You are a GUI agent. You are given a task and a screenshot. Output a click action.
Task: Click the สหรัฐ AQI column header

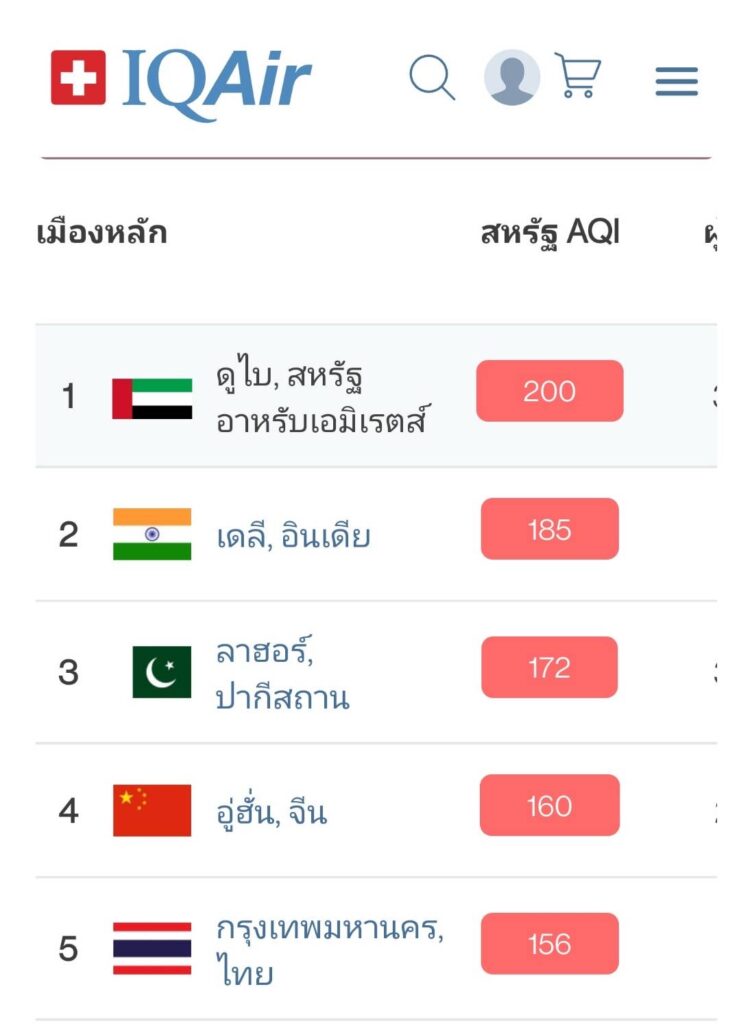point(550,233)
